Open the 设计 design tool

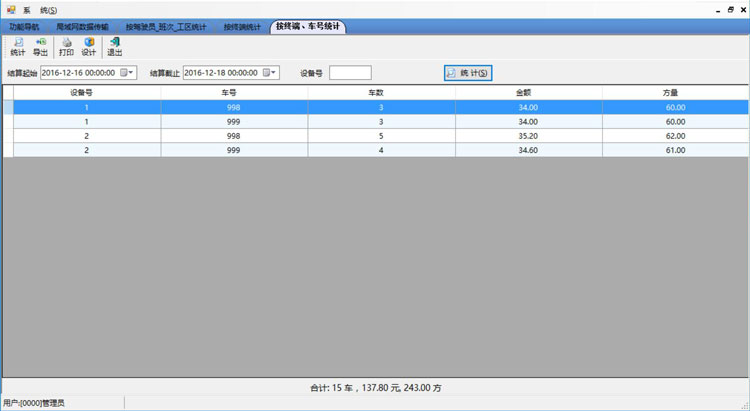pos(89,46)
